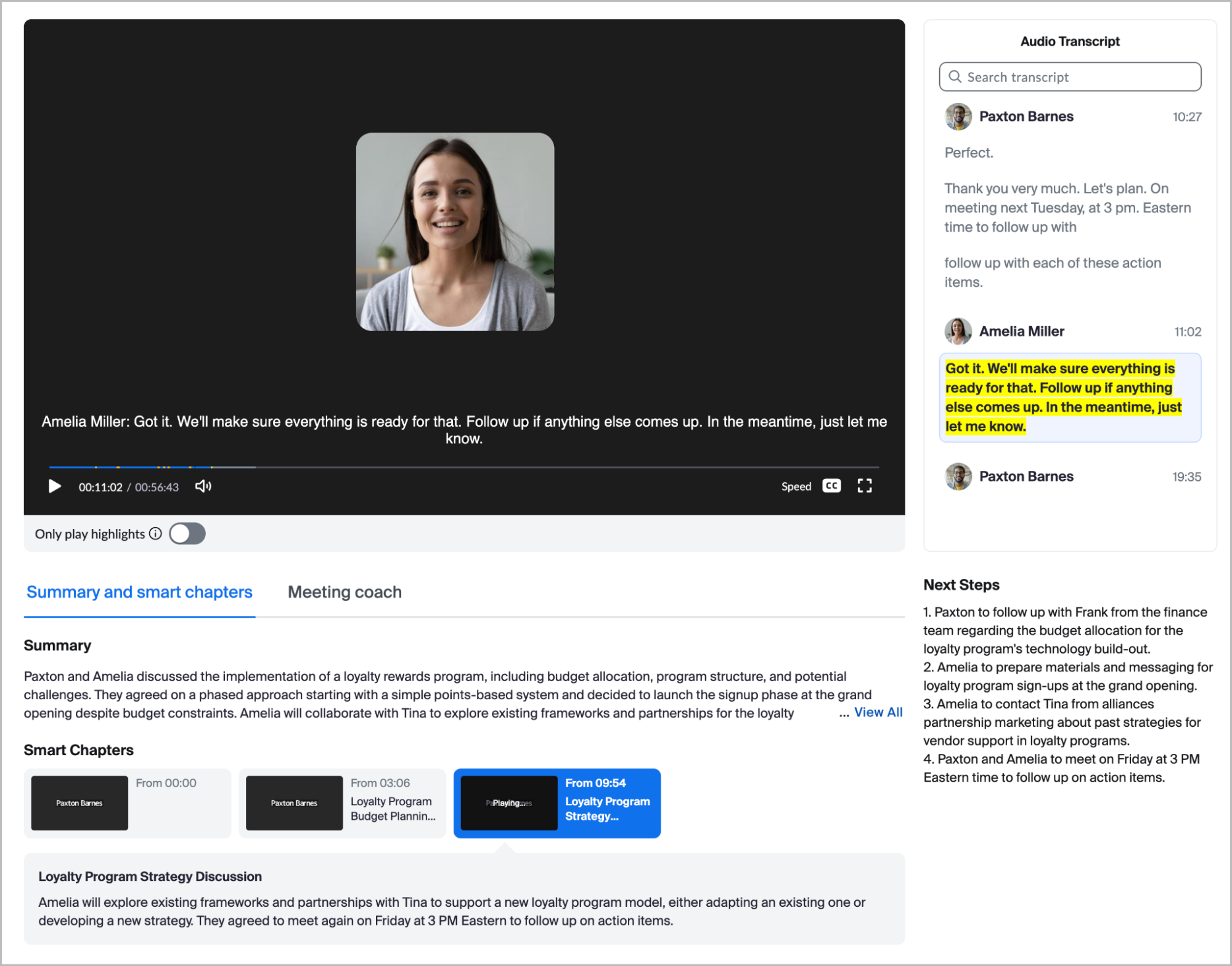Select the Summary and smart chapters tab
Viewport: 1232px width, 966px height.
[139, 592]
